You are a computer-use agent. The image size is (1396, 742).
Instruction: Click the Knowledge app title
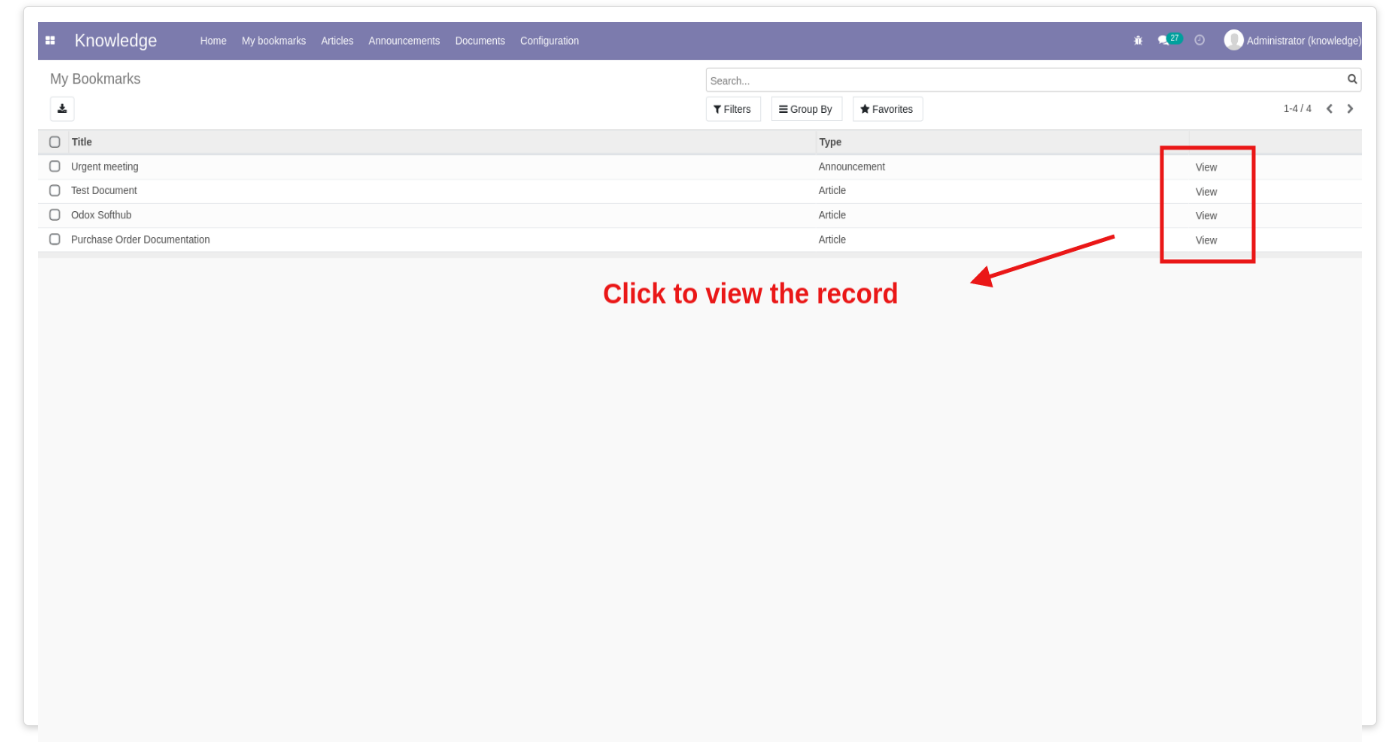coord(115,41)
